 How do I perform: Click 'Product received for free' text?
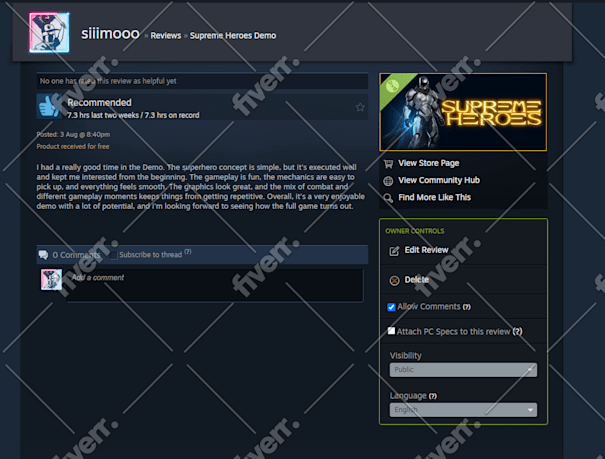(73, 147)
